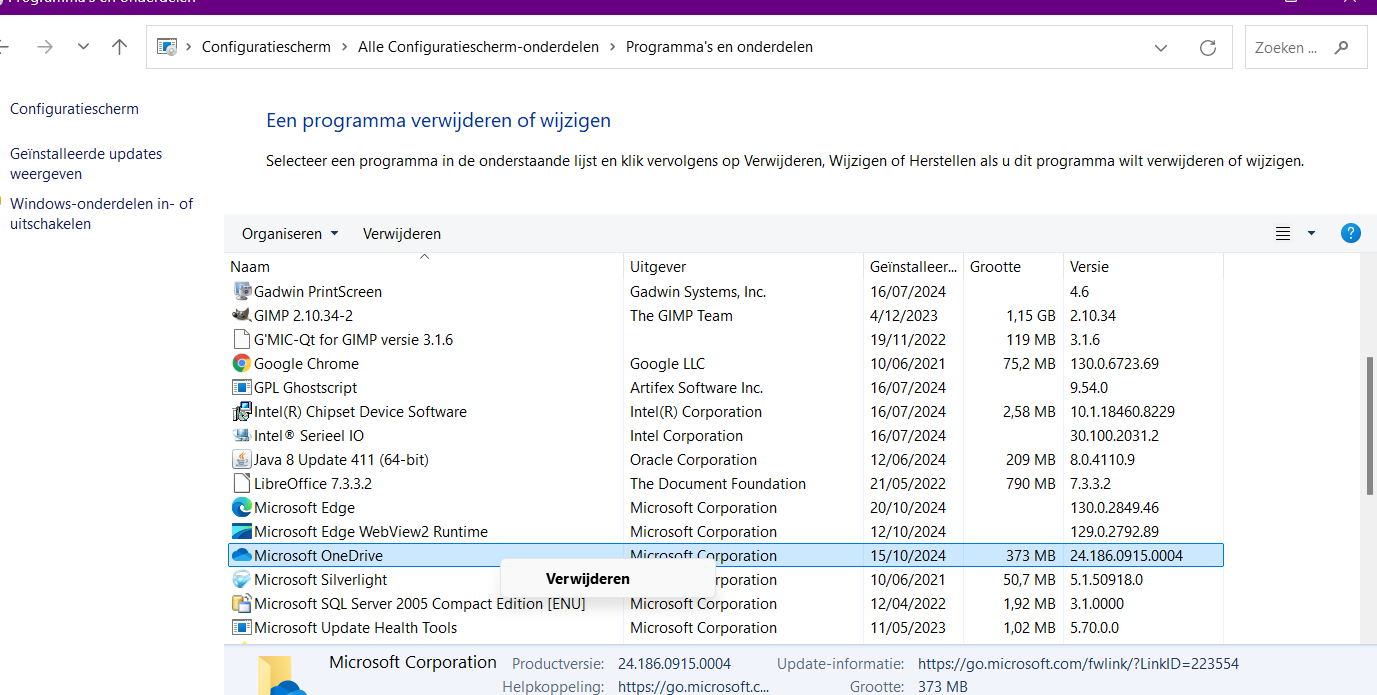Screen dimensions: 1377x695
Task: Refresh the address bar location
Action: [1208, 48]
